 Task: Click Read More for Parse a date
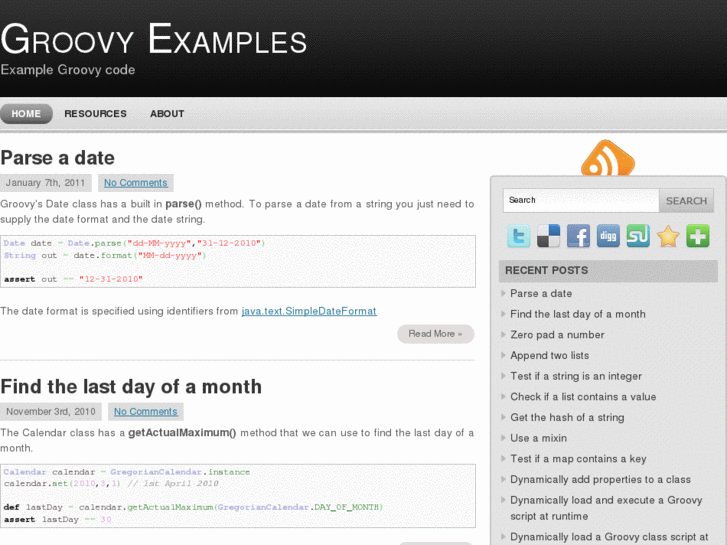[435, 334]
